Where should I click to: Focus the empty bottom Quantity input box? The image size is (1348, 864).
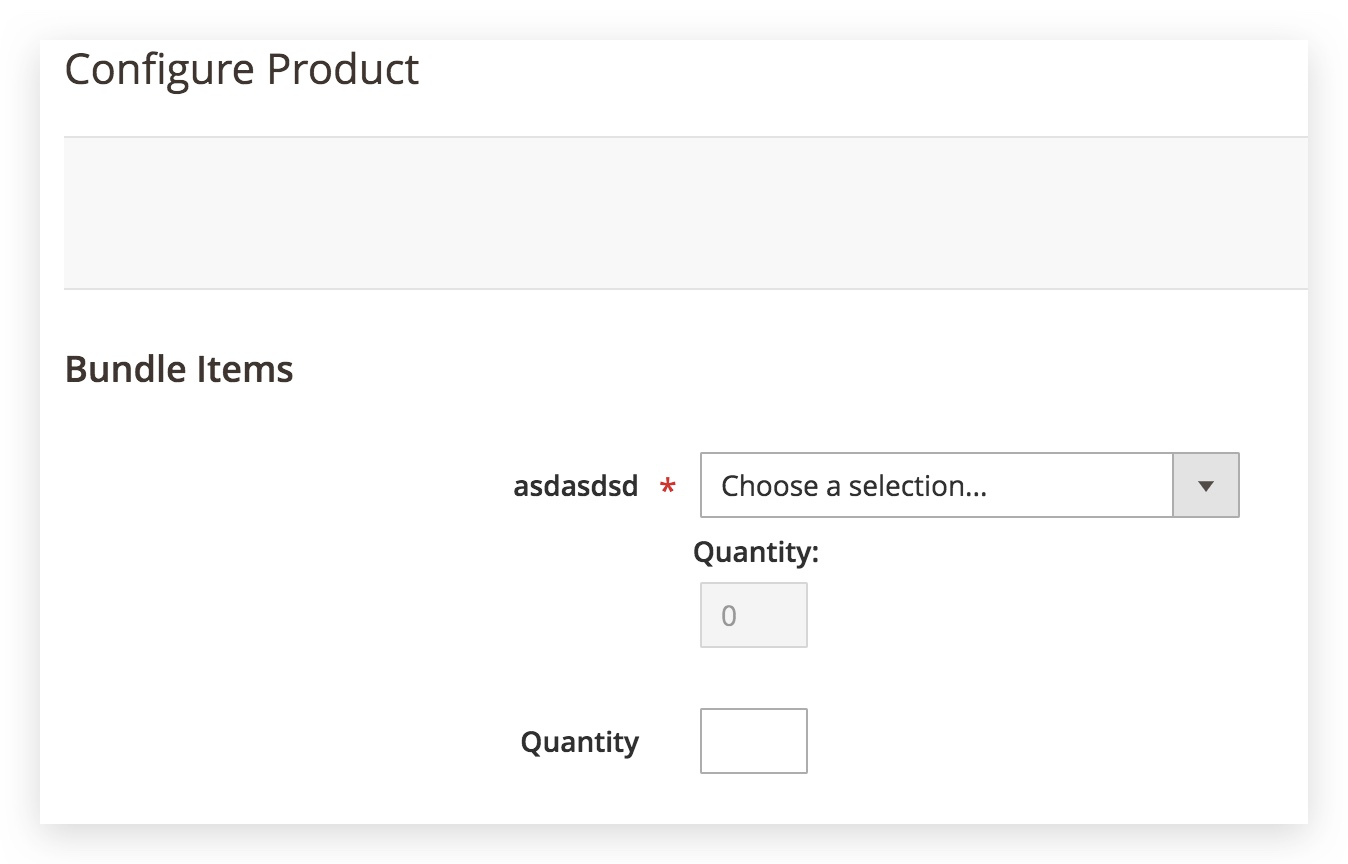point(753,741)
